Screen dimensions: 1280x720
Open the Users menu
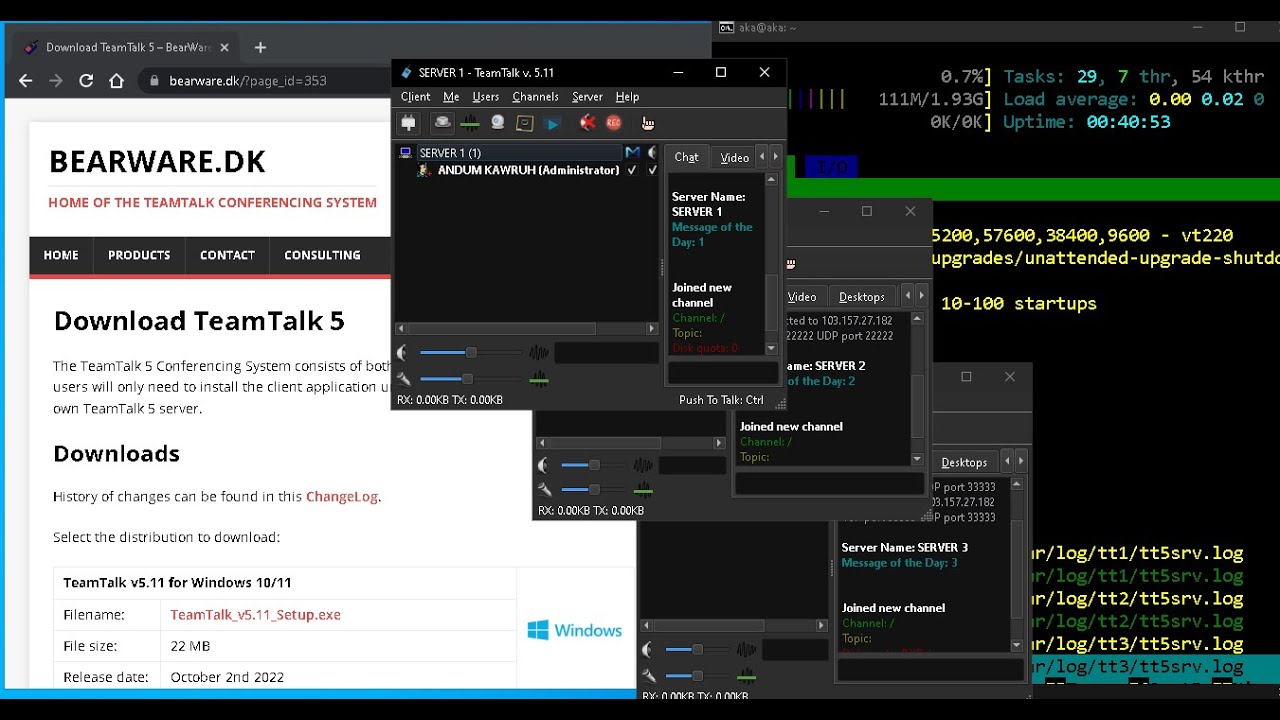[485, 97]
